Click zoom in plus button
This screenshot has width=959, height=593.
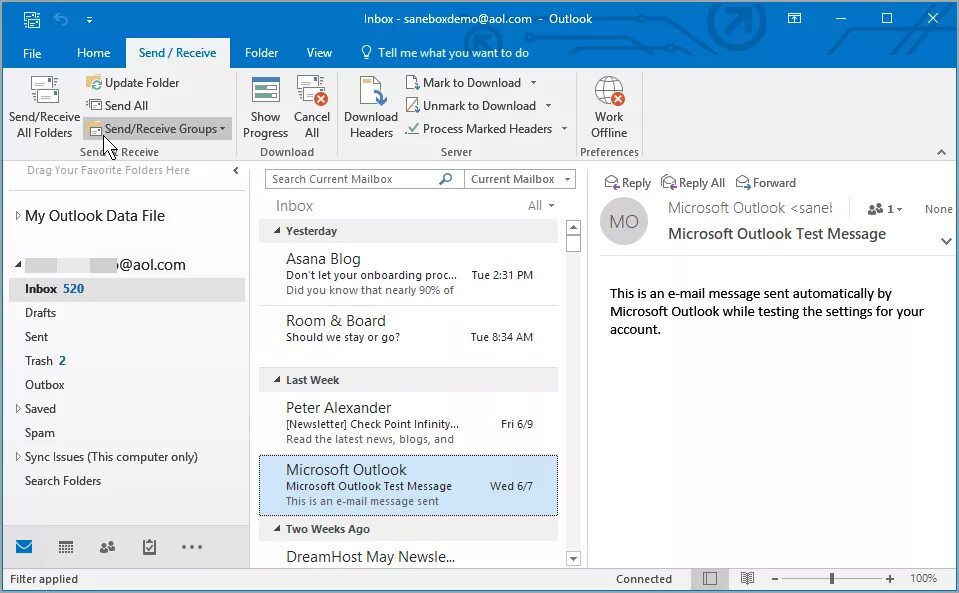[x=890, y=578]
